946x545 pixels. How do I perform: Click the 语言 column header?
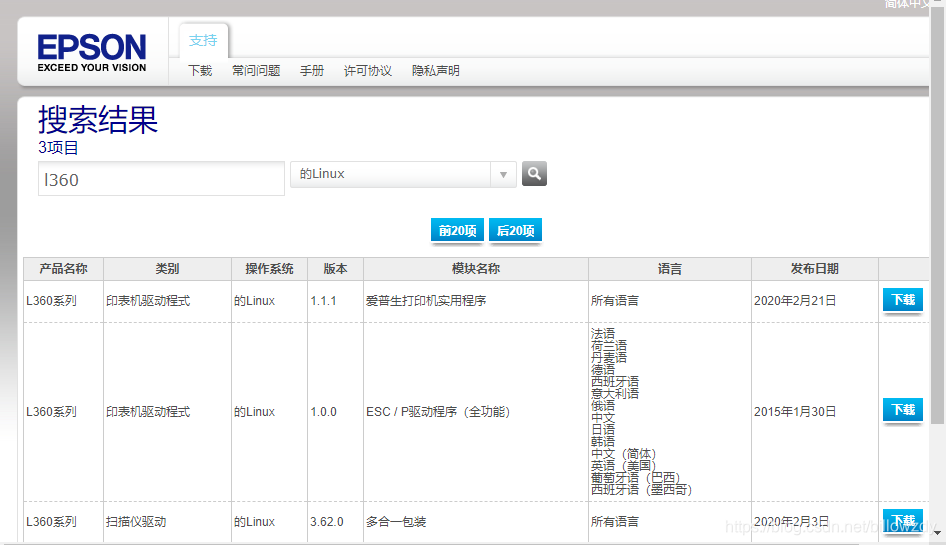pos(670,269)
